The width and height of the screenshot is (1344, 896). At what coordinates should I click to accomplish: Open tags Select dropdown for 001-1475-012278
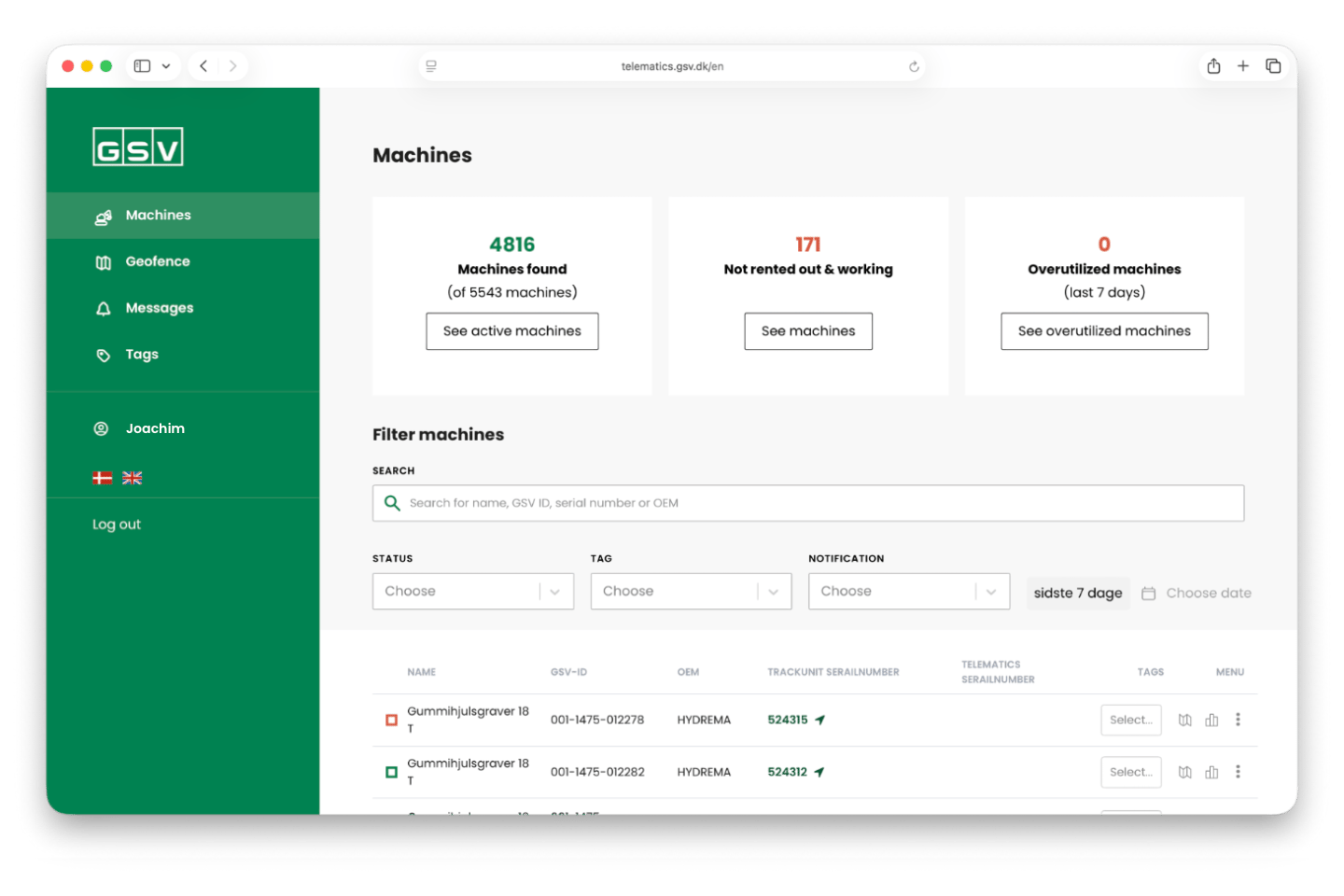(x=1131, y=720)
